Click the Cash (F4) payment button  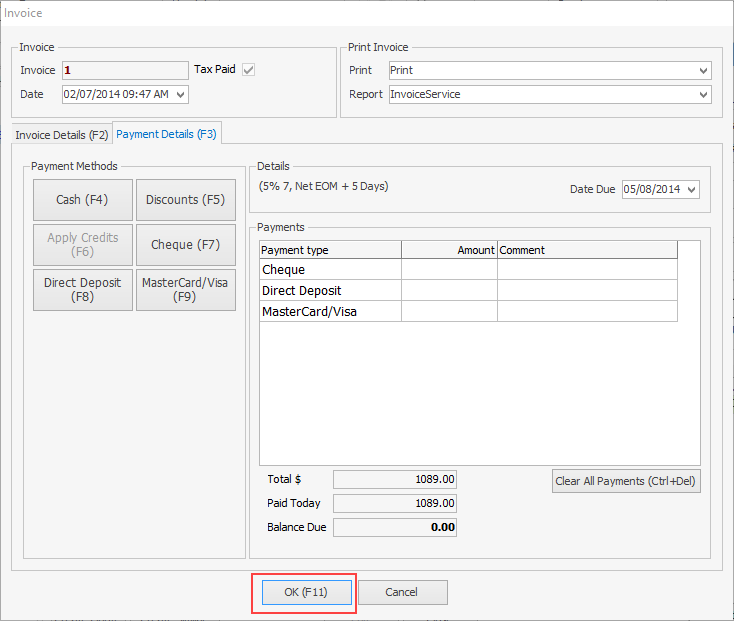[82, 200]
